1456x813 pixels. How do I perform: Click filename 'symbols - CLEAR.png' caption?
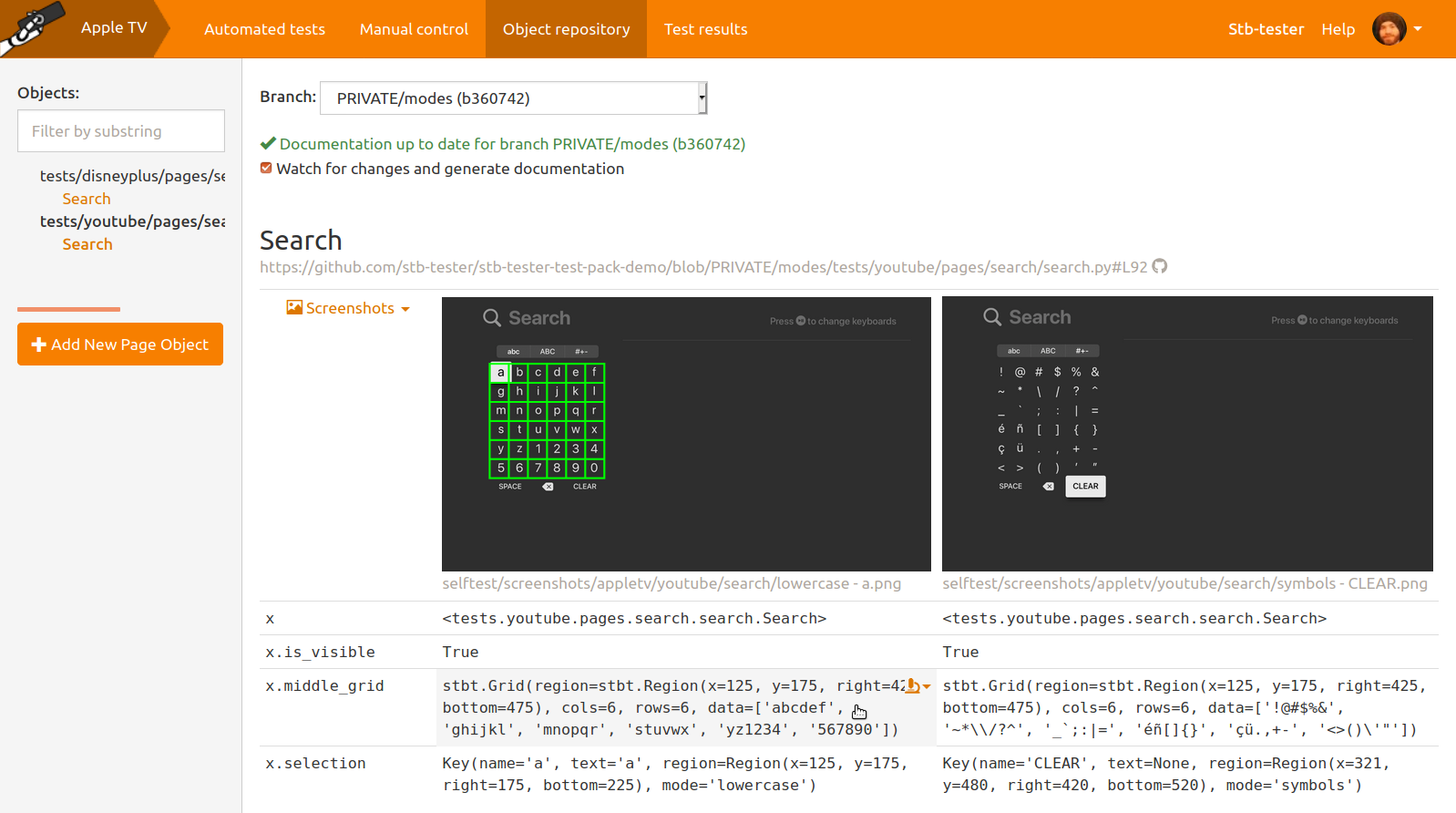pyautogui.click(x=1184, y=583)
